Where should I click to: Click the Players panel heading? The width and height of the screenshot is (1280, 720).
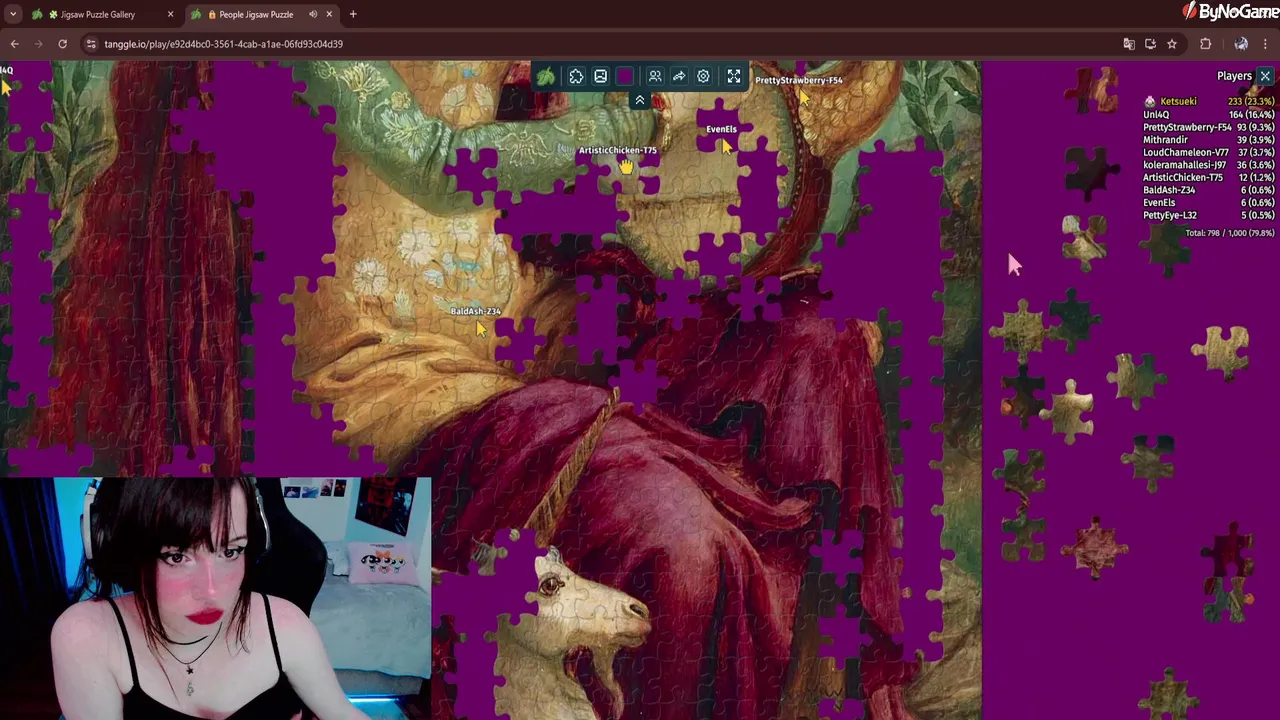(1234, 76)
